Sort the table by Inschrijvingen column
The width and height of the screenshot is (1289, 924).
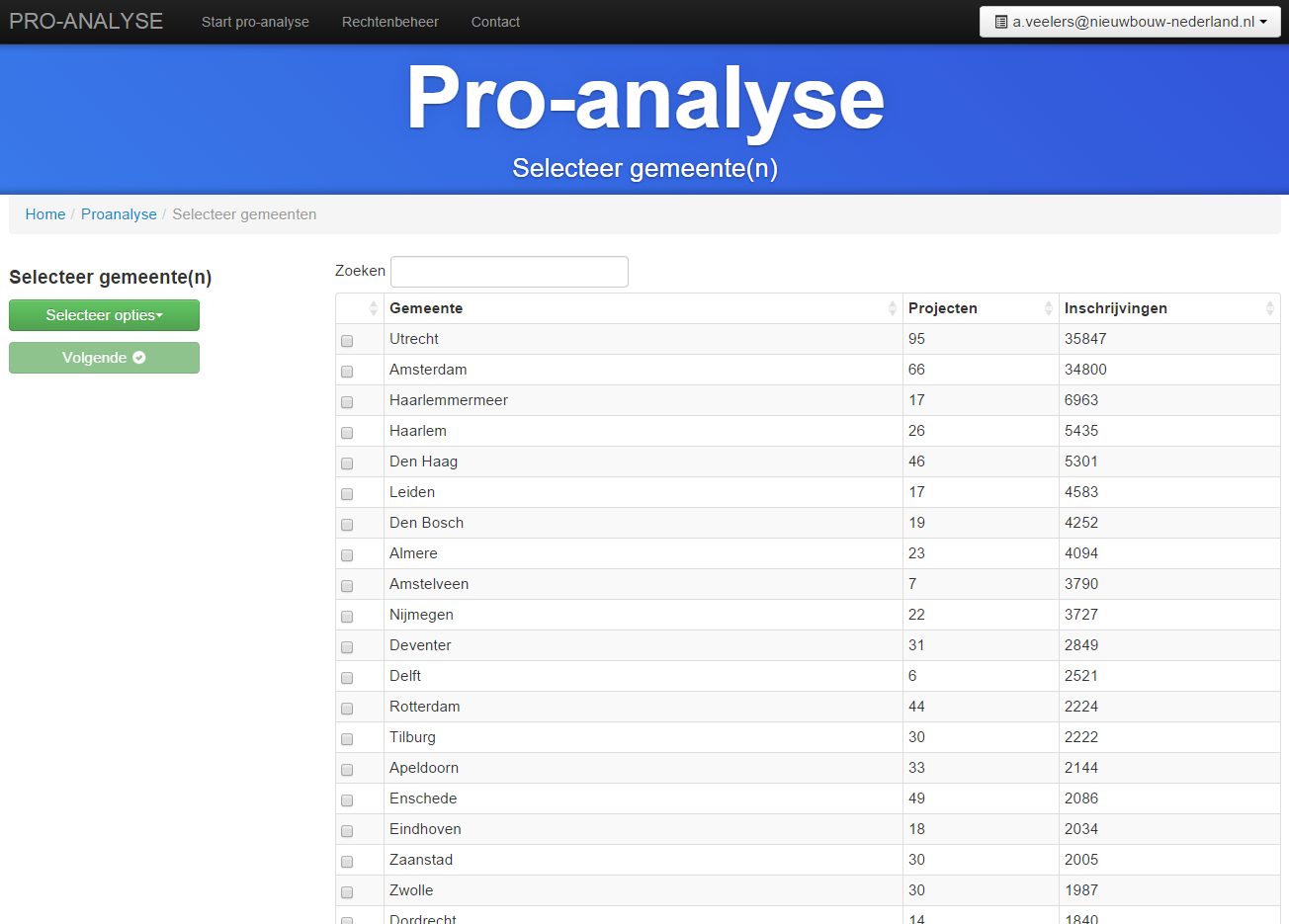tap(1169, 308)
